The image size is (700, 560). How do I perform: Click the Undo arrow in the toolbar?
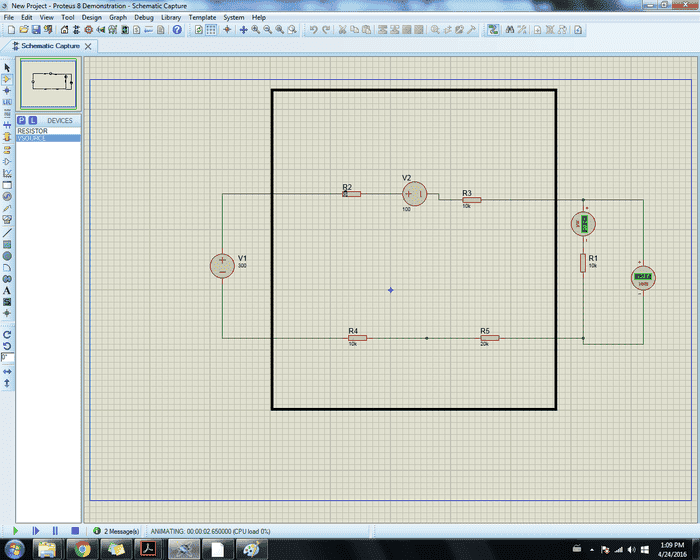pyautogui.click(x=313, y=31)
